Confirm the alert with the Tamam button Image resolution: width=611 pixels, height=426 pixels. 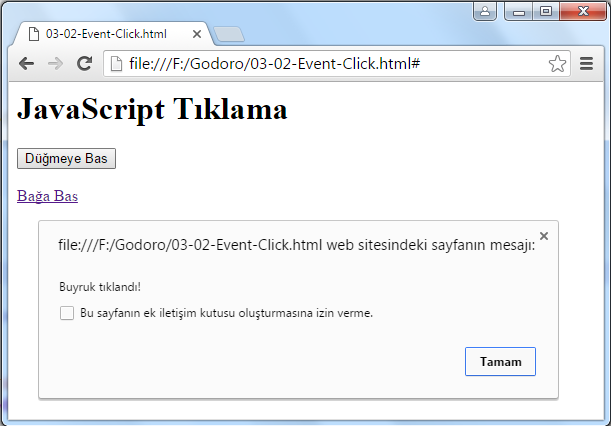(500, 362)
